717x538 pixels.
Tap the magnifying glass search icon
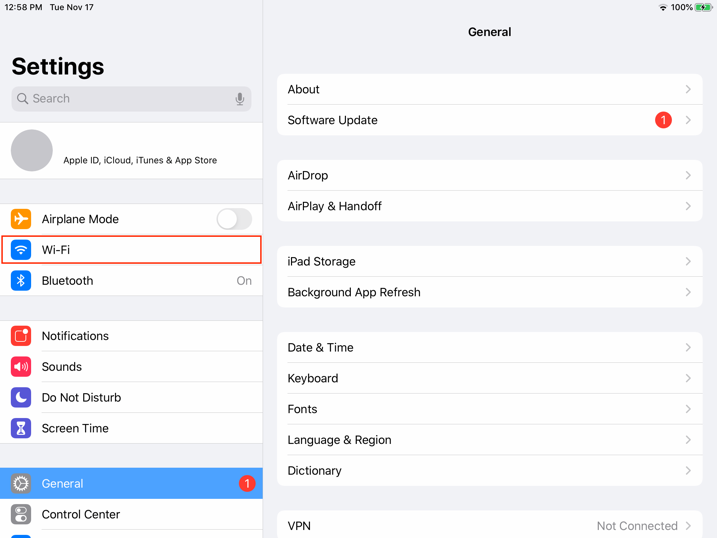[22, 99]
